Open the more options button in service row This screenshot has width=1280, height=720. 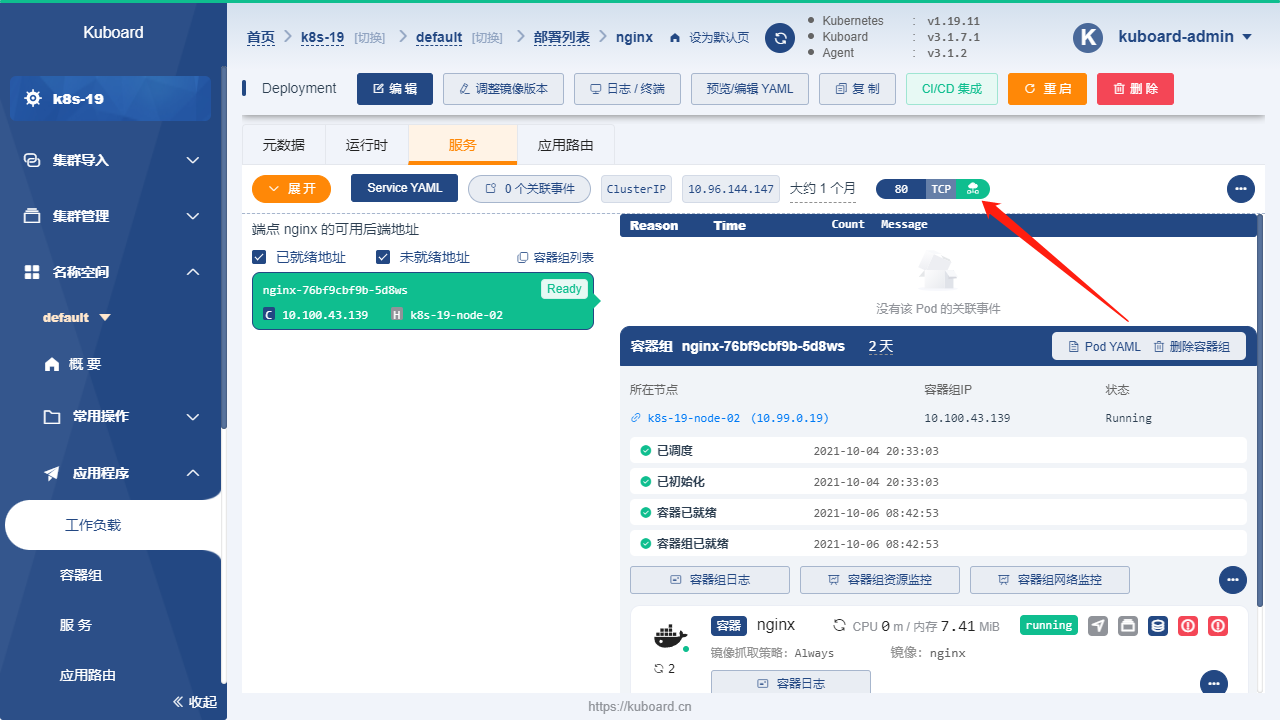pos(1240,189)
